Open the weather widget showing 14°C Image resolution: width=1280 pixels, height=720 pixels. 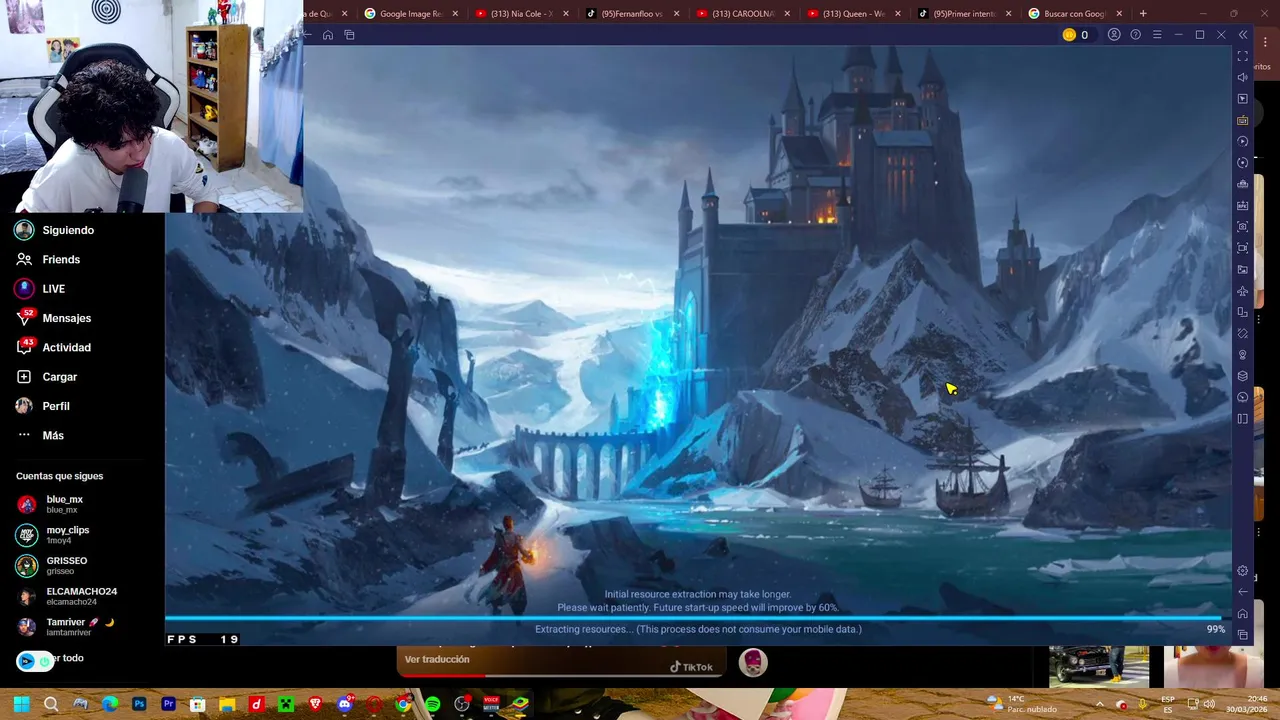[x=1020, y=704]
